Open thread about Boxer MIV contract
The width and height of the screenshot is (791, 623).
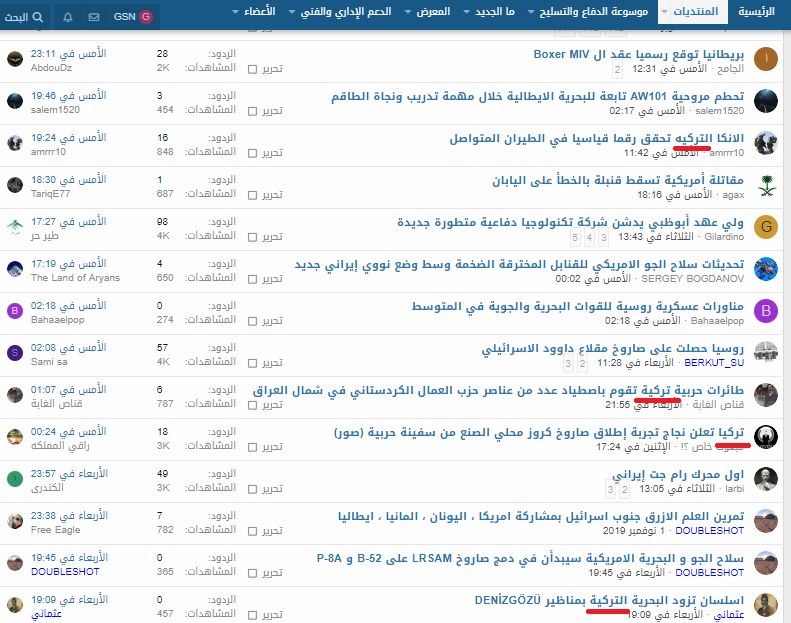click(640, 53)
